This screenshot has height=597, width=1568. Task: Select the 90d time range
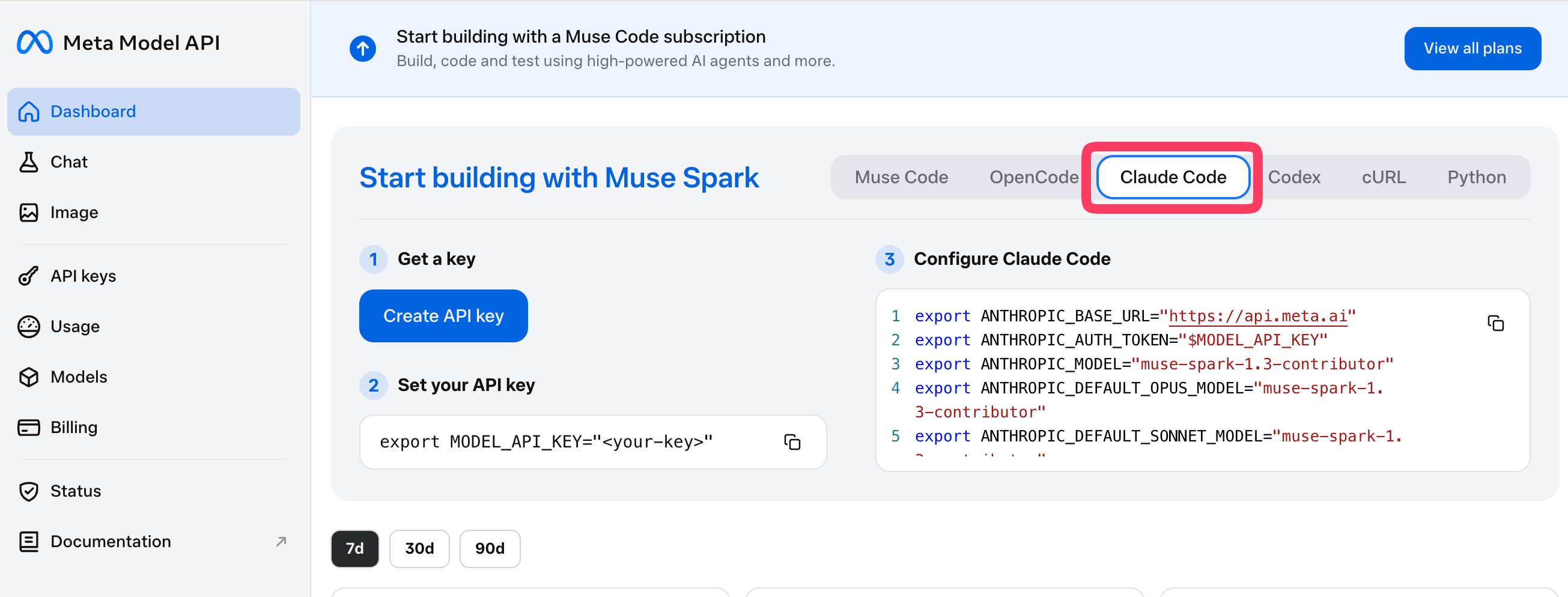pos(490,548)
